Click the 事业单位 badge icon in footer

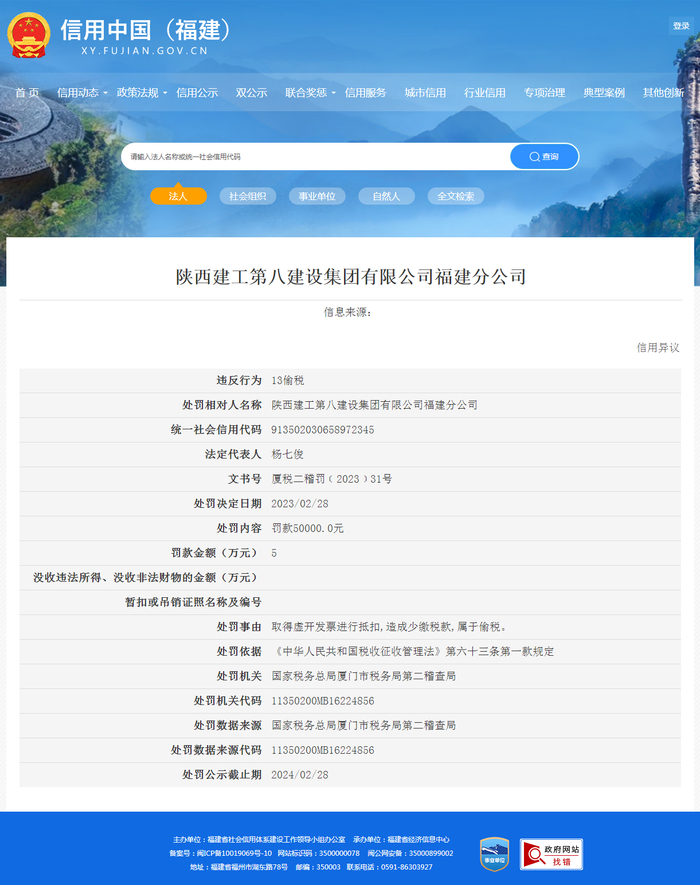tap(495, 854)
